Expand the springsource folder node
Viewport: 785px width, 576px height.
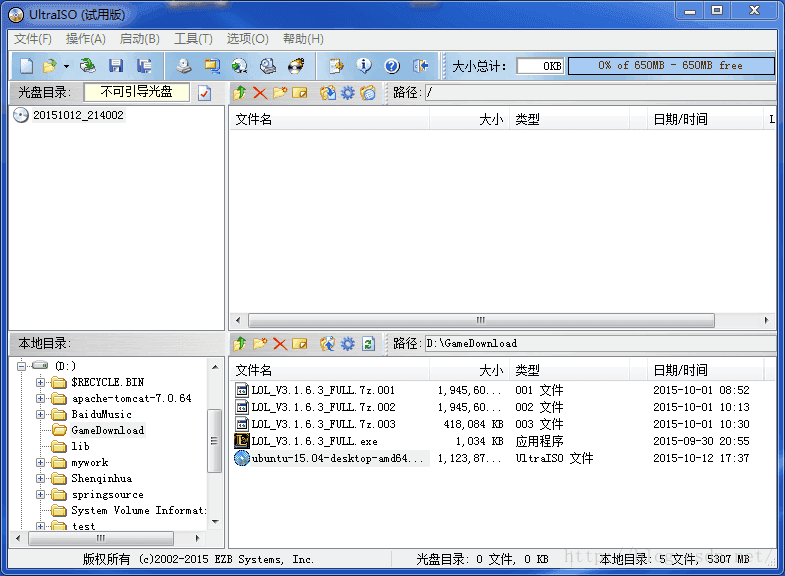(41, 495)
